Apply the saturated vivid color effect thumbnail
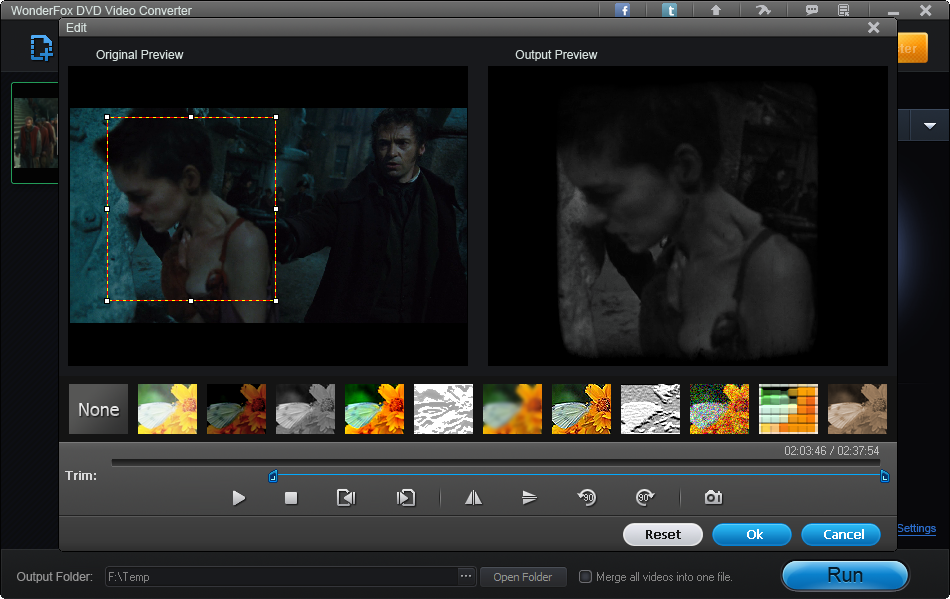Image resolution: width=950 pixels, height=599 pixels. click(x=374, y=409)
